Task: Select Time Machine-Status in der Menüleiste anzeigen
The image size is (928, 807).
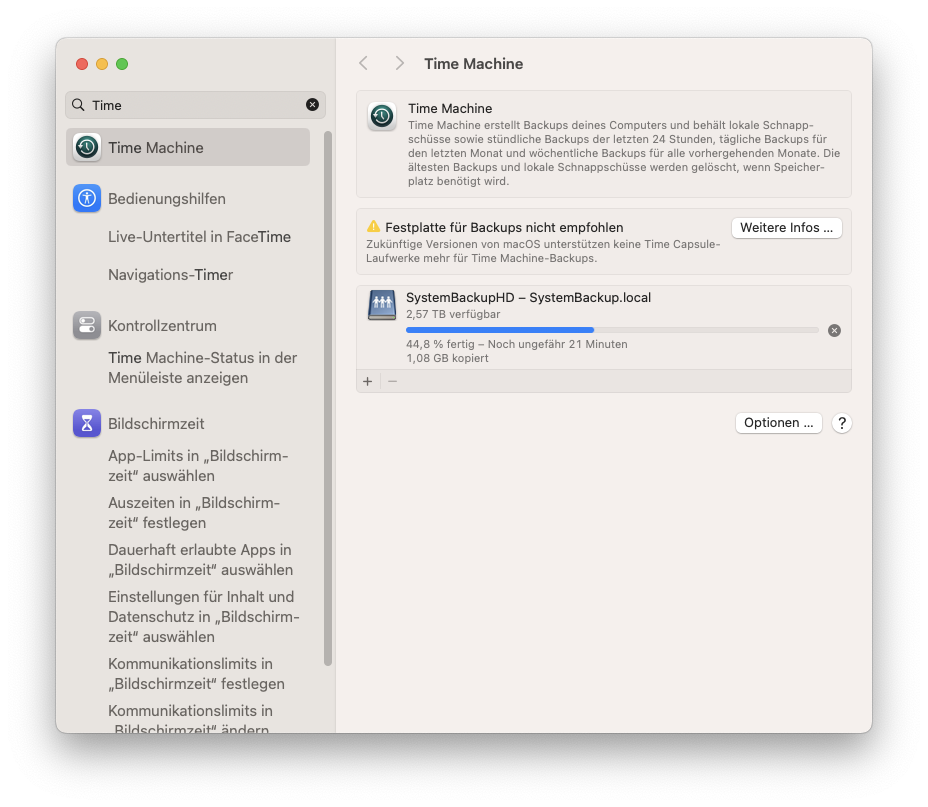Action: click(x=202, y=367)
